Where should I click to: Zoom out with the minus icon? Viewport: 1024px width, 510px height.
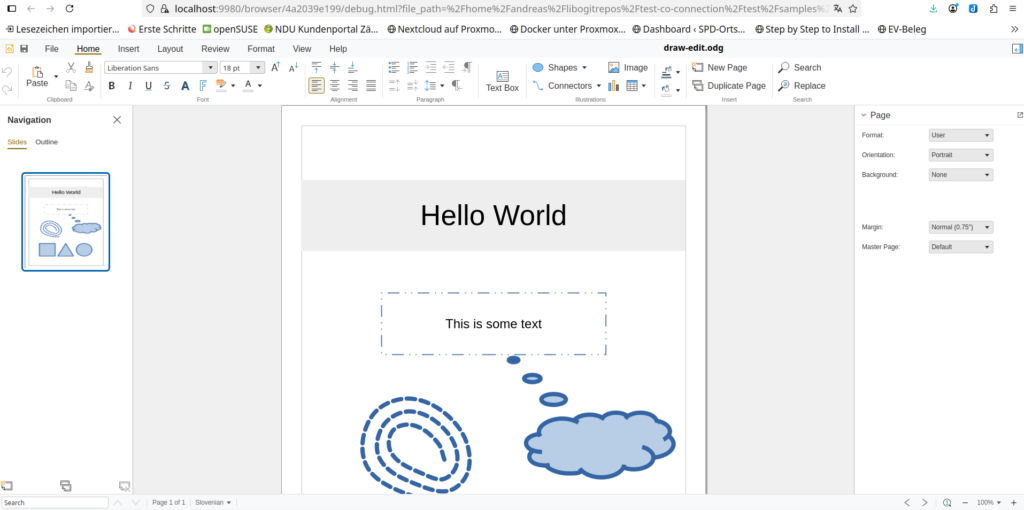965,503
